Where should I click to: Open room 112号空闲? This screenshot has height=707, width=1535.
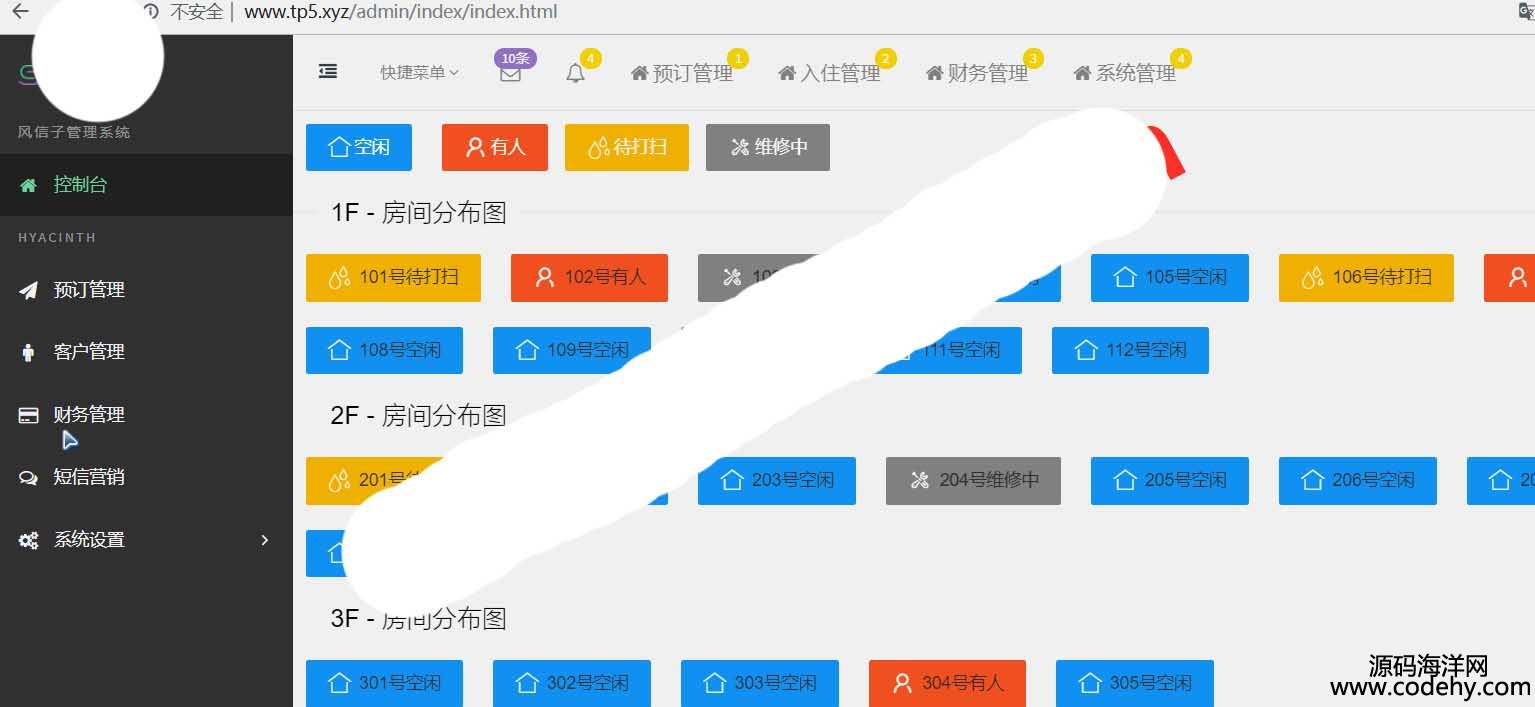(x=1130, y=350)
